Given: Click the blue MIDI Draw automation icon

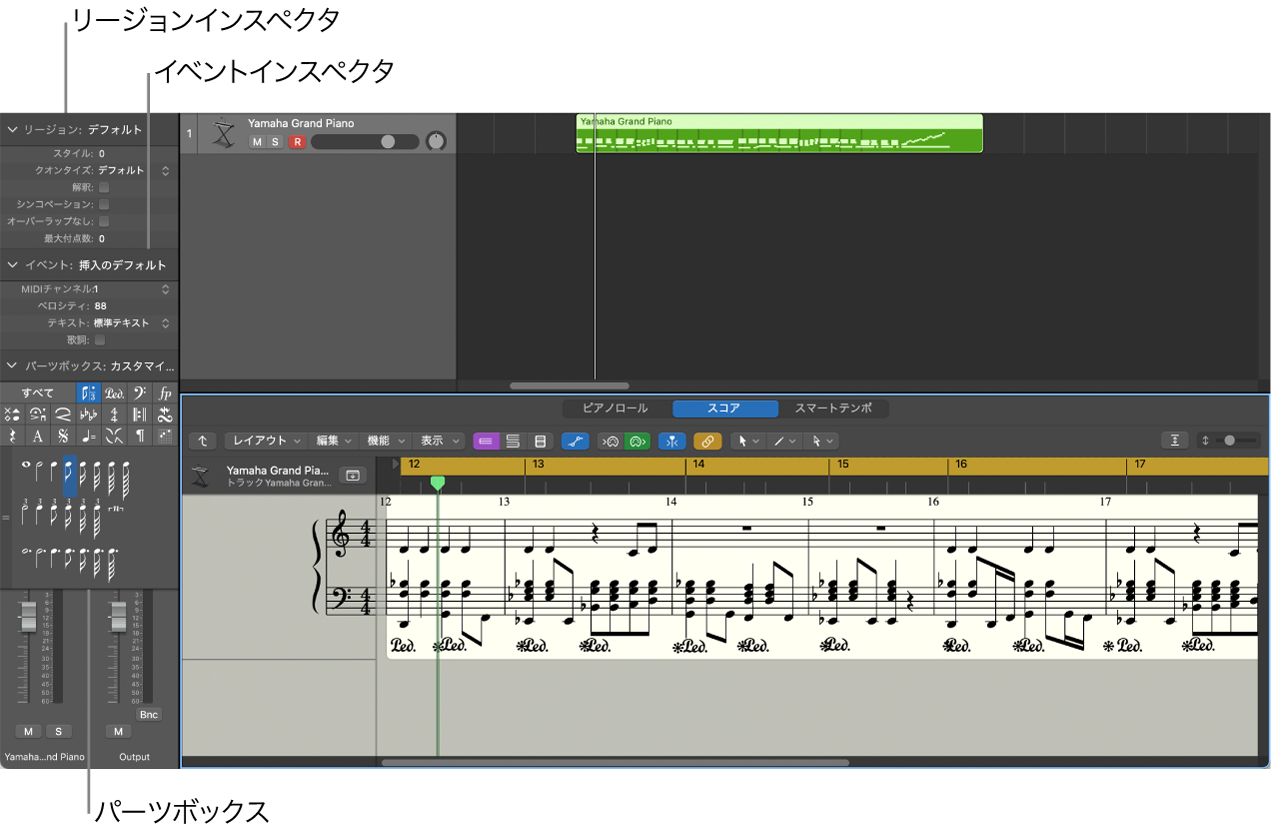Looking at the screenshot, I should pos(575,441).
